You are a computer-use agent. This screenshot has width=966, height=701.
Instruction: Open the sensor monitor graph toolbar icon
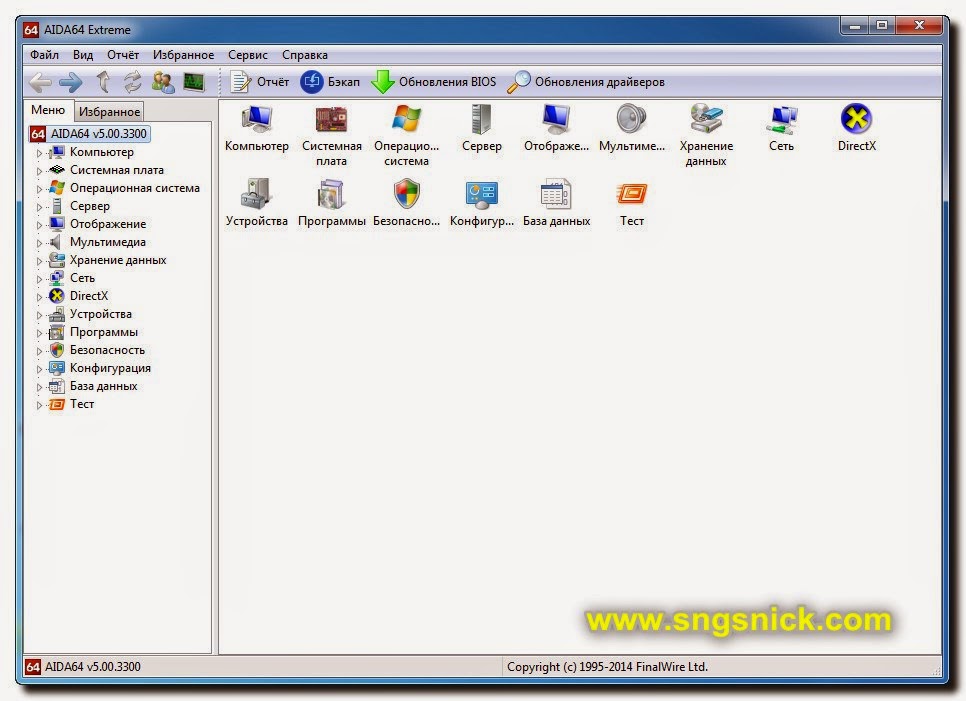[194, 82]
